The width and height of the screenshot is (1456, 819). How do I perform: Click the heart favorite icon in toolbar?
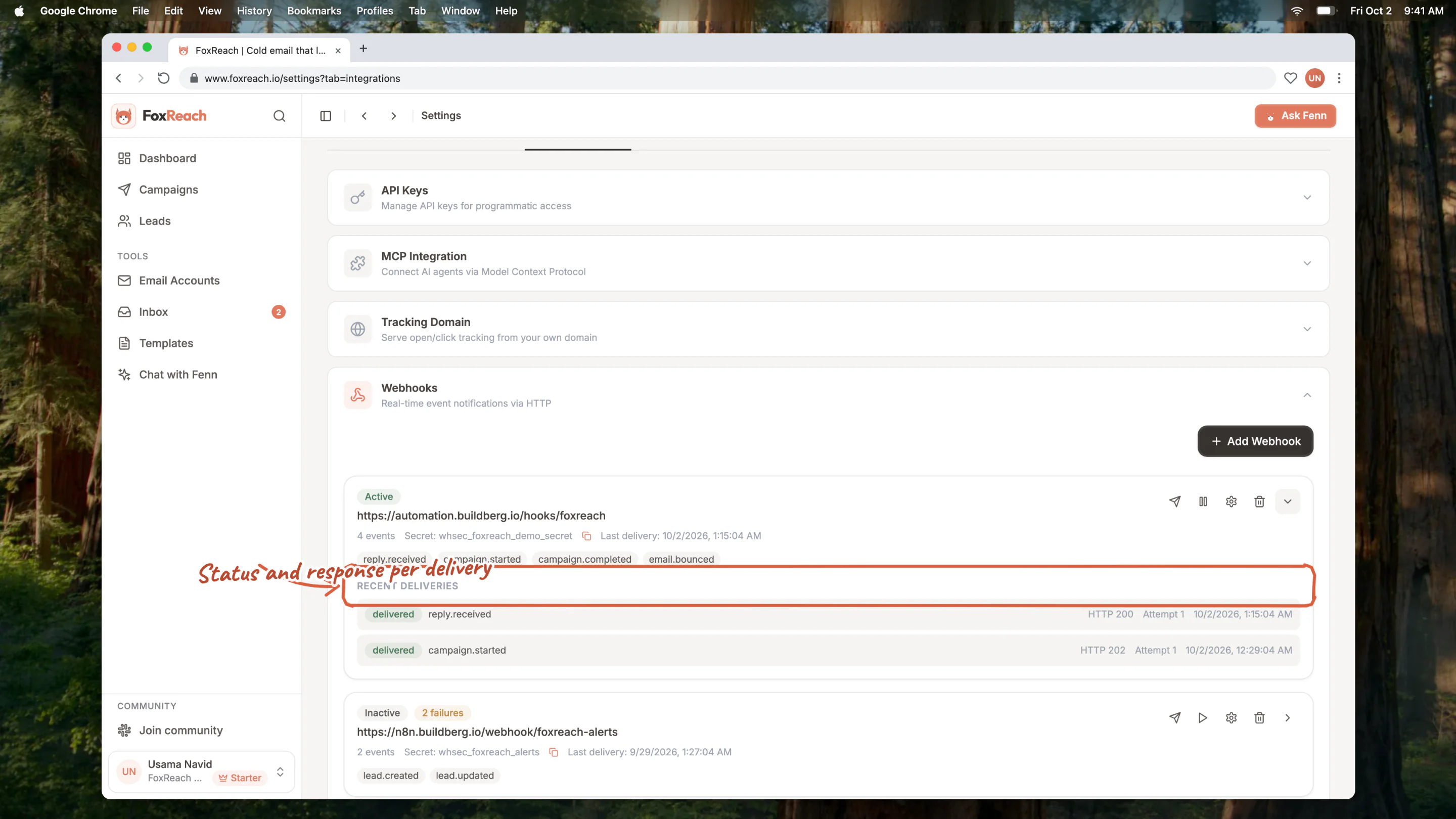click(1290, 78)
